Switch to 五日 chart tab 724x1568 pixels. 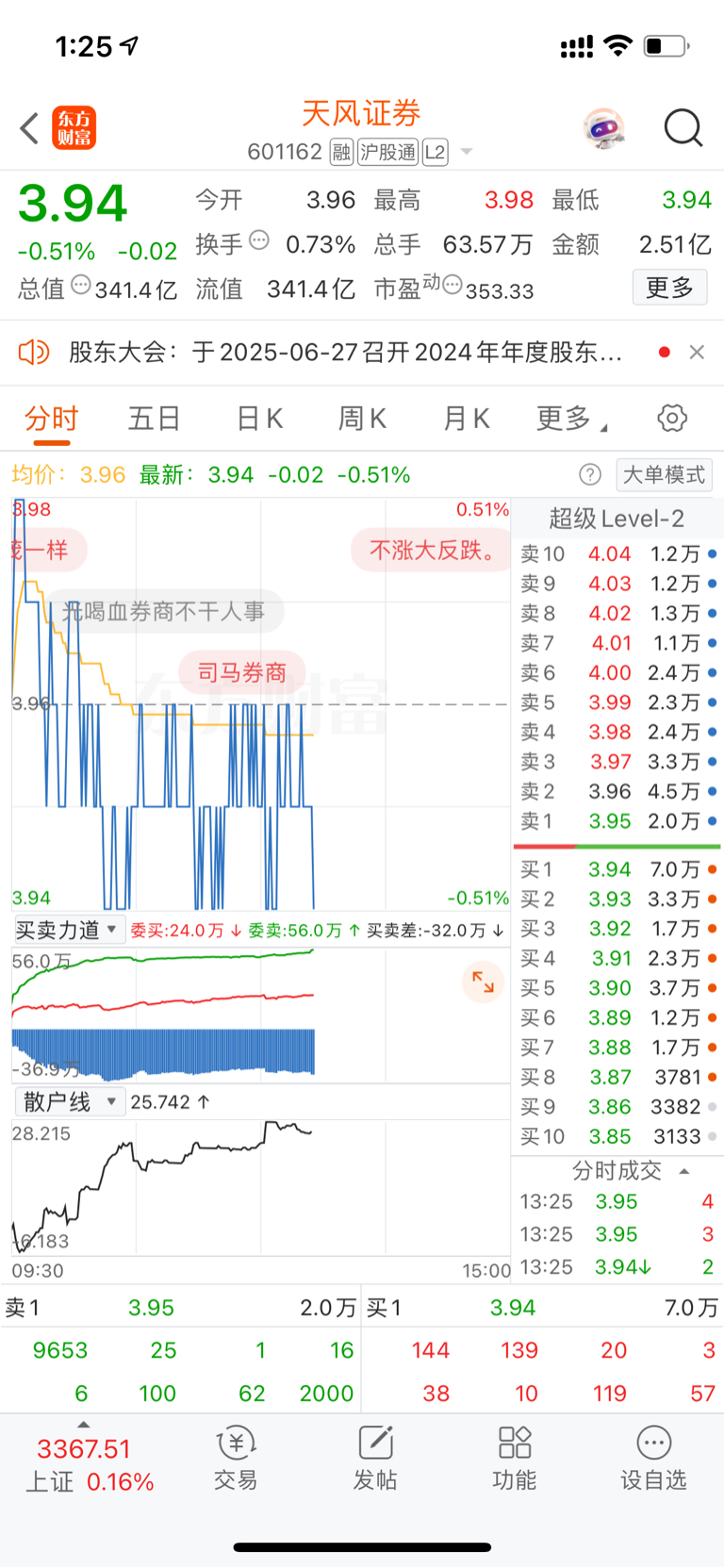click(x=154, y=418)
